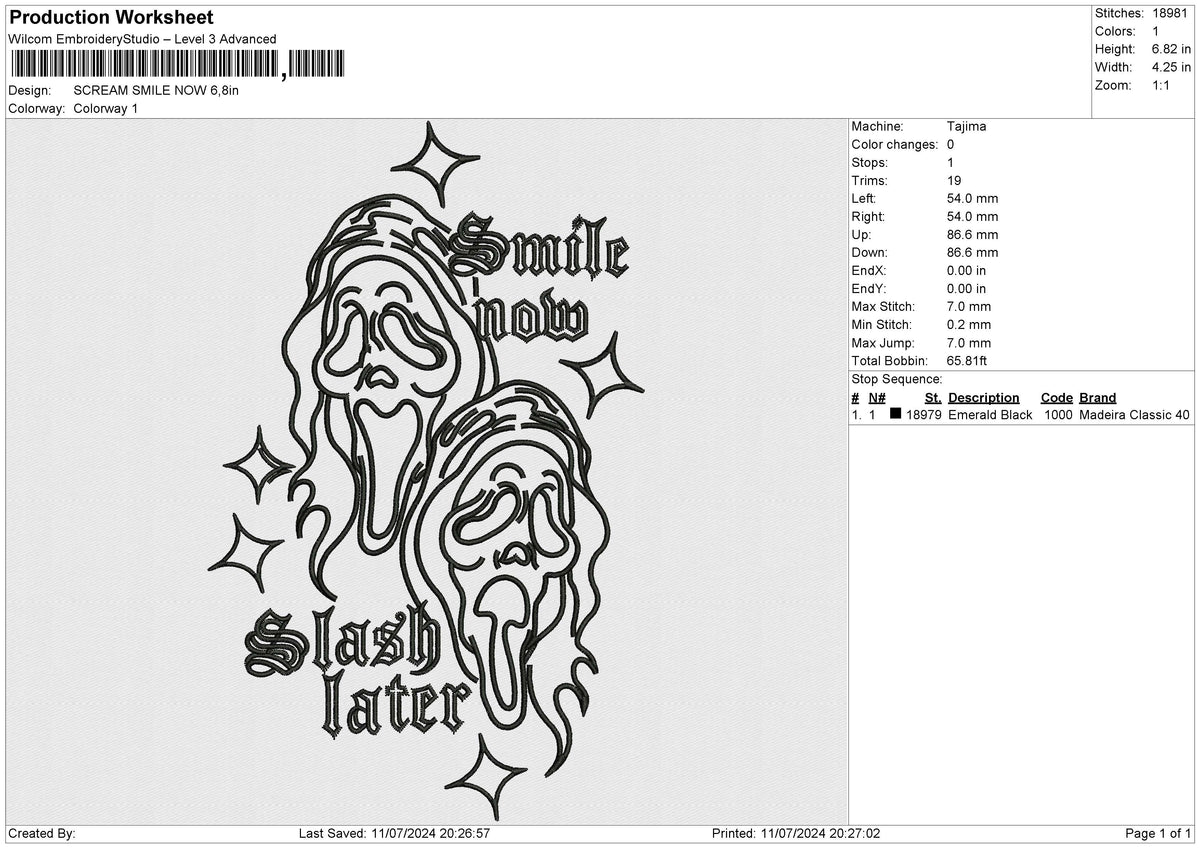Click the "EndX:" label
The image size is (1200, 848).
click(x=868, y=270)
